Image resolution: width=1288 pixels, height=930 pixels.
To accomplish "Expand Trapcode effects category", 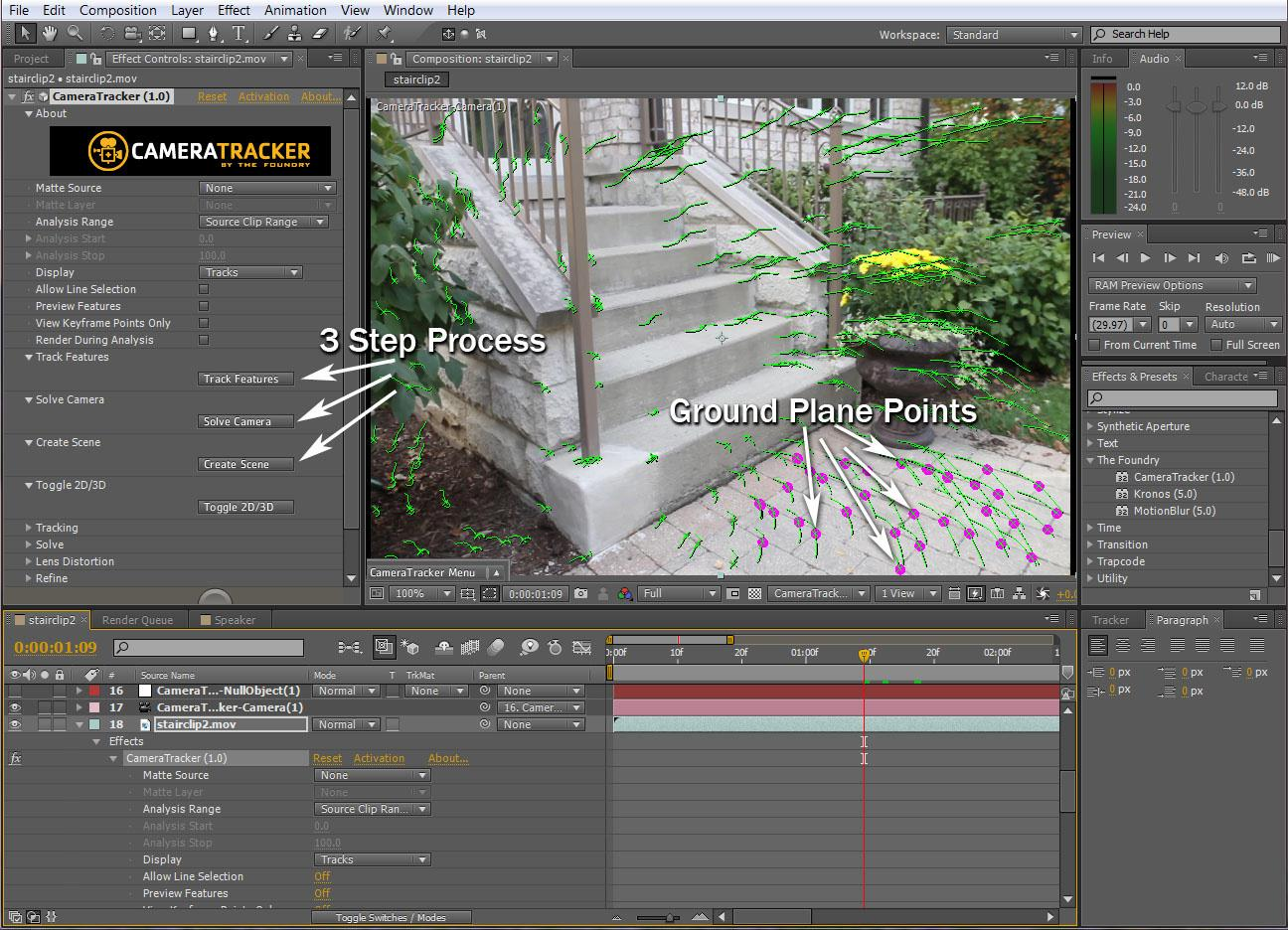I will tap(1090, 561).
